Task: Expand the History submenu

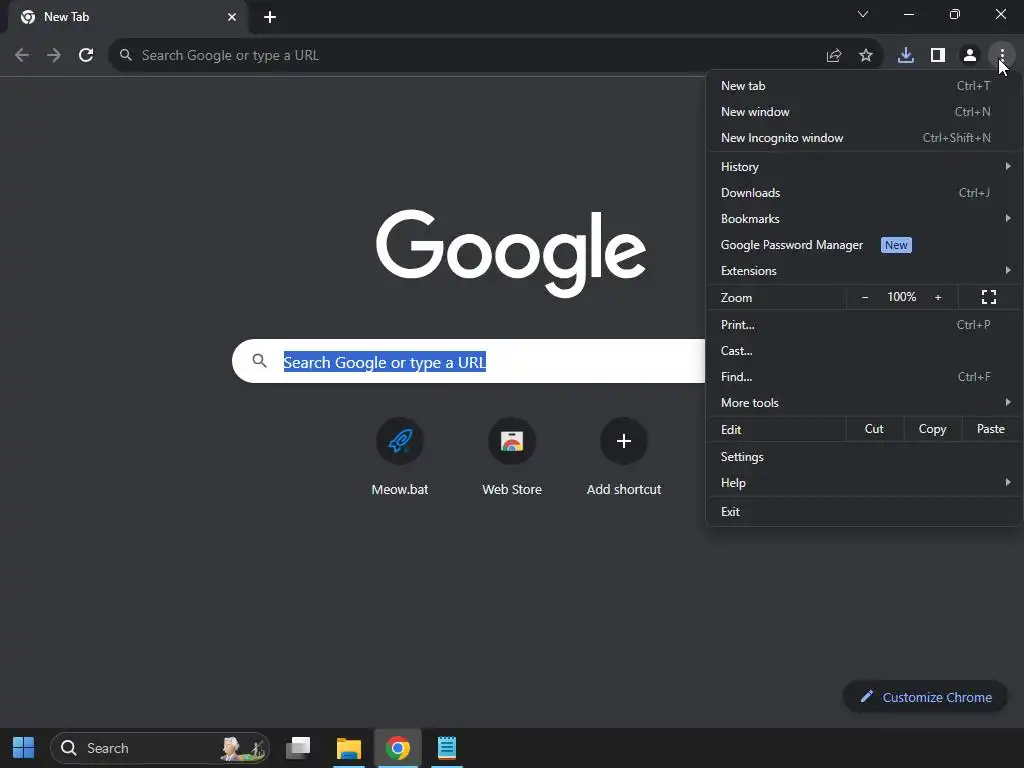Action: coord(864,167)
